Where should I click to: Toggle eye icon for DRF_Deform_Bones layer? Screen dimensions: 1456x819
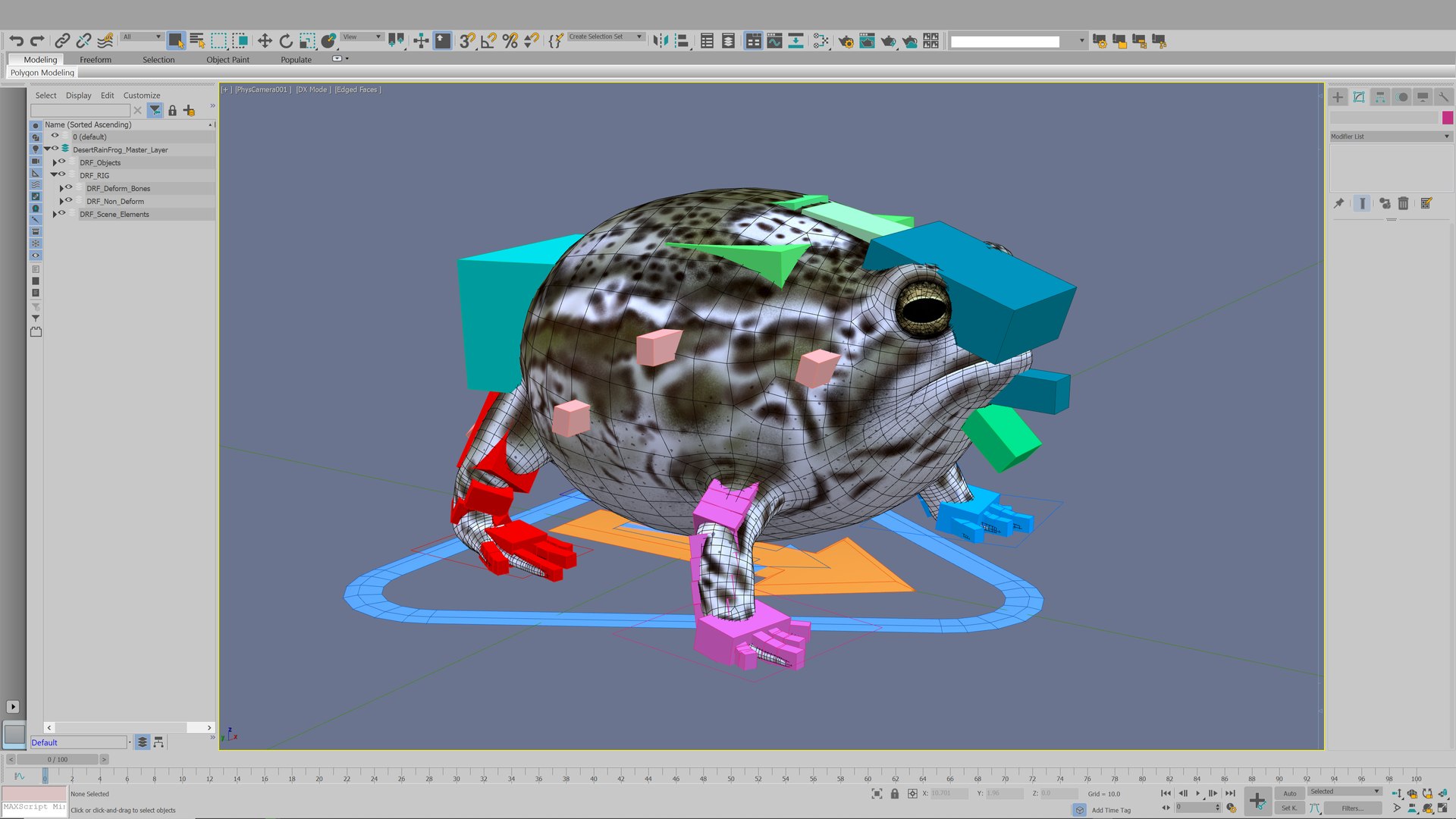pos(69,188)
